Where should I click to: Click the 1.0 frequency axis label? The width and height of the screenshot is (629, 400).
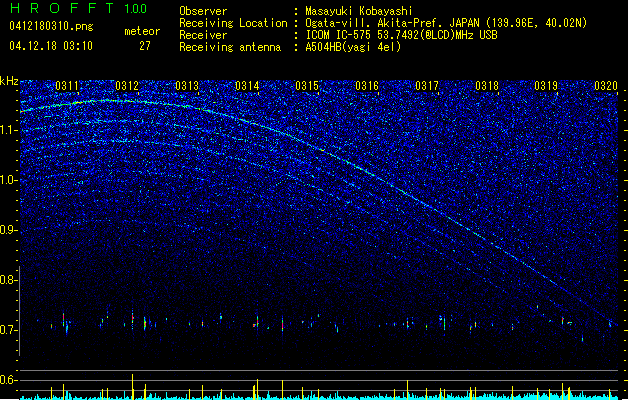[9, 180]
